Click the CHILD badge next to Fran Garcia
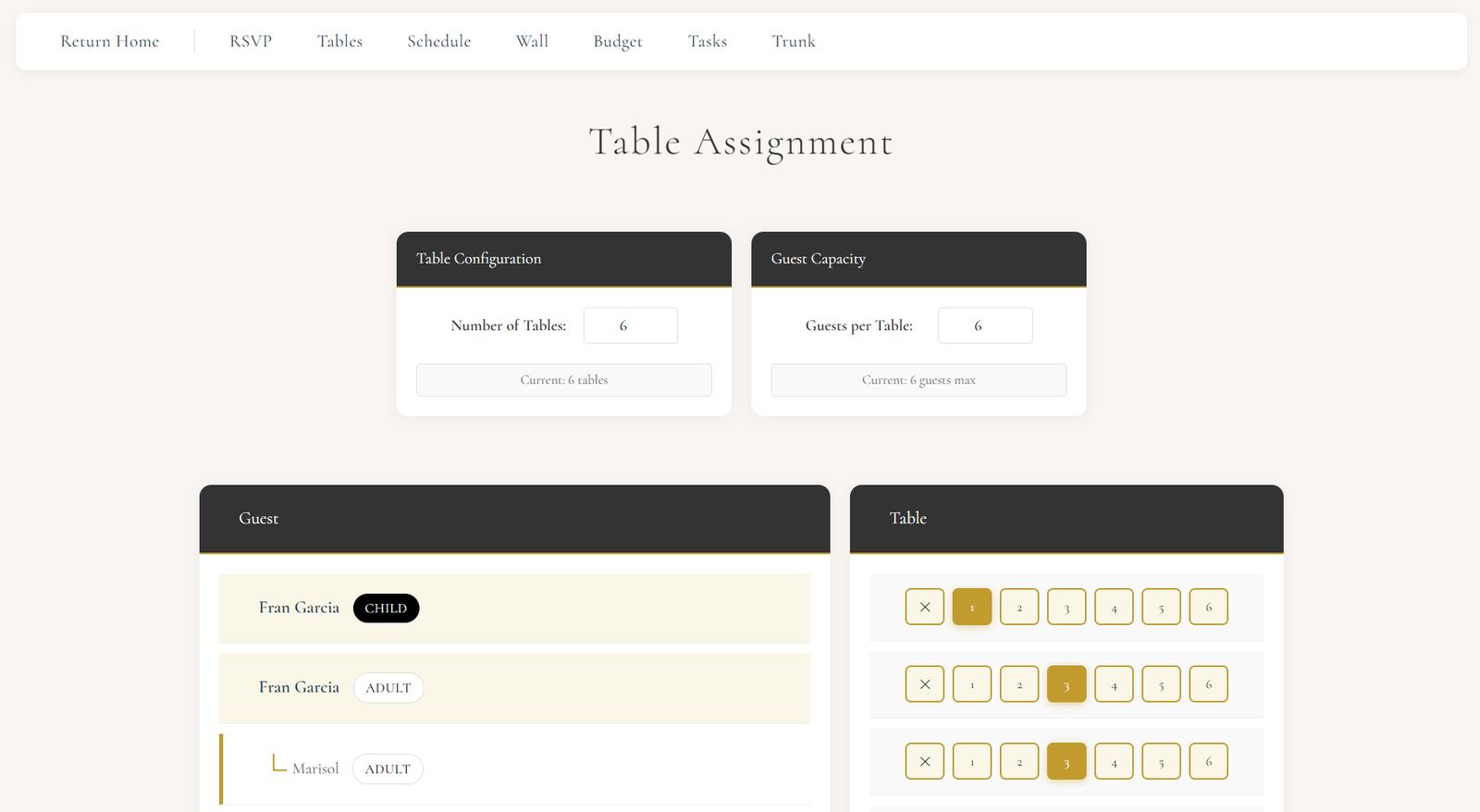This screenshot has width=1480, height=812. click(386, 609)
